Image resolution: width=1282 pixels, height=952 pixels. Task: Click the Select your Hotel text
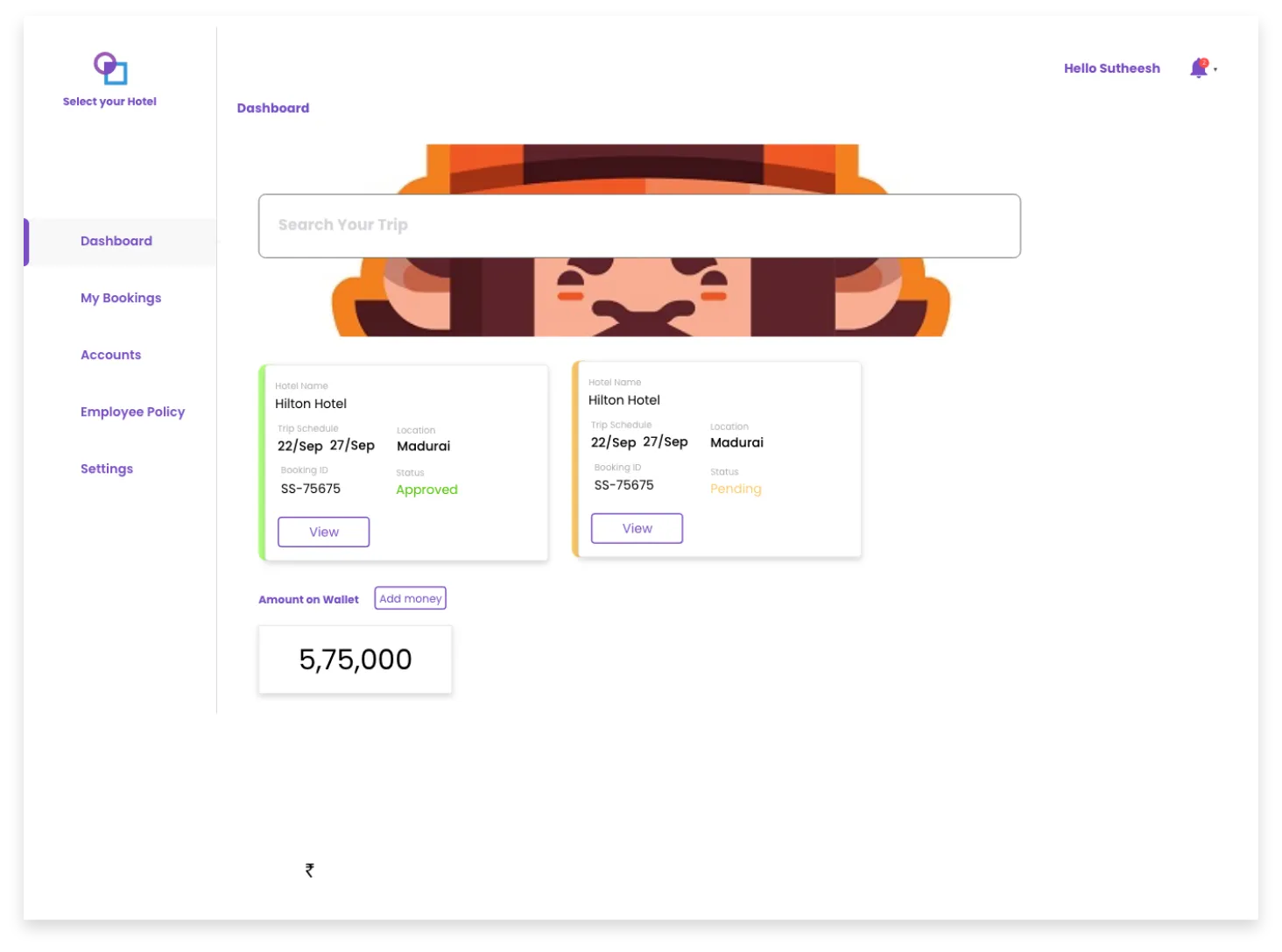click(x=109, y=102)
